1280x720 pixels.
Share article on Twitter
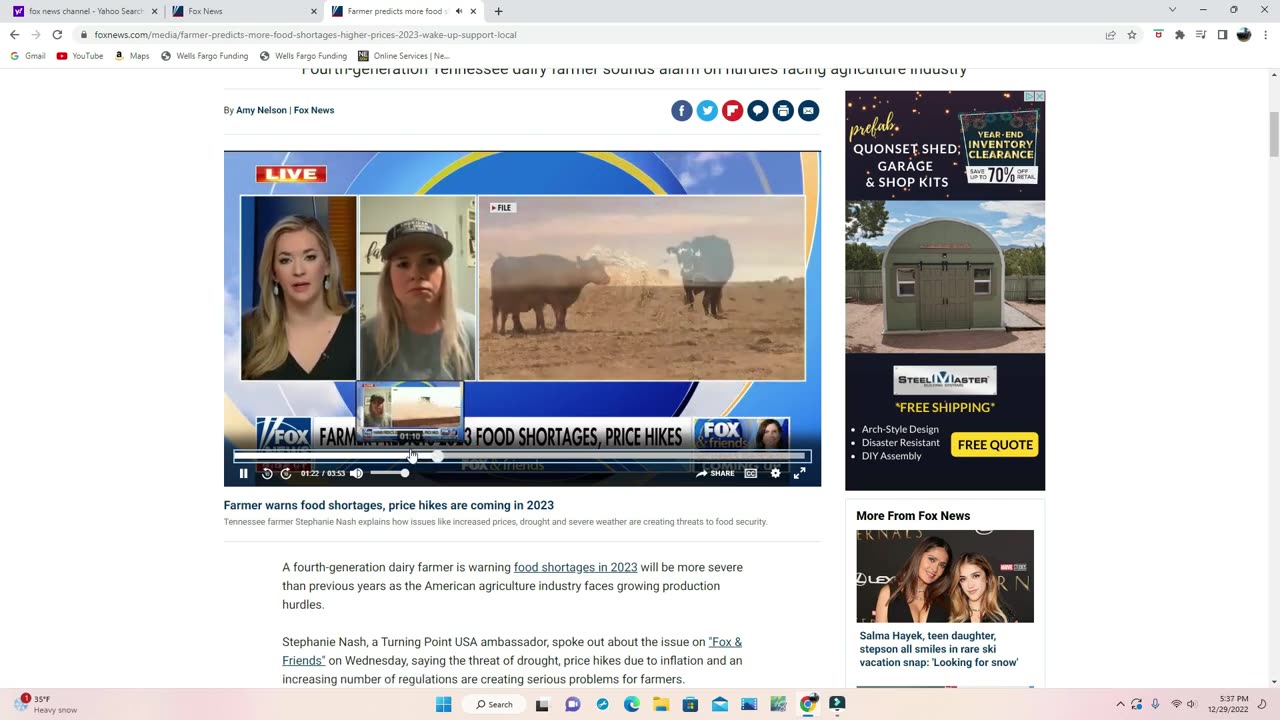707,111
